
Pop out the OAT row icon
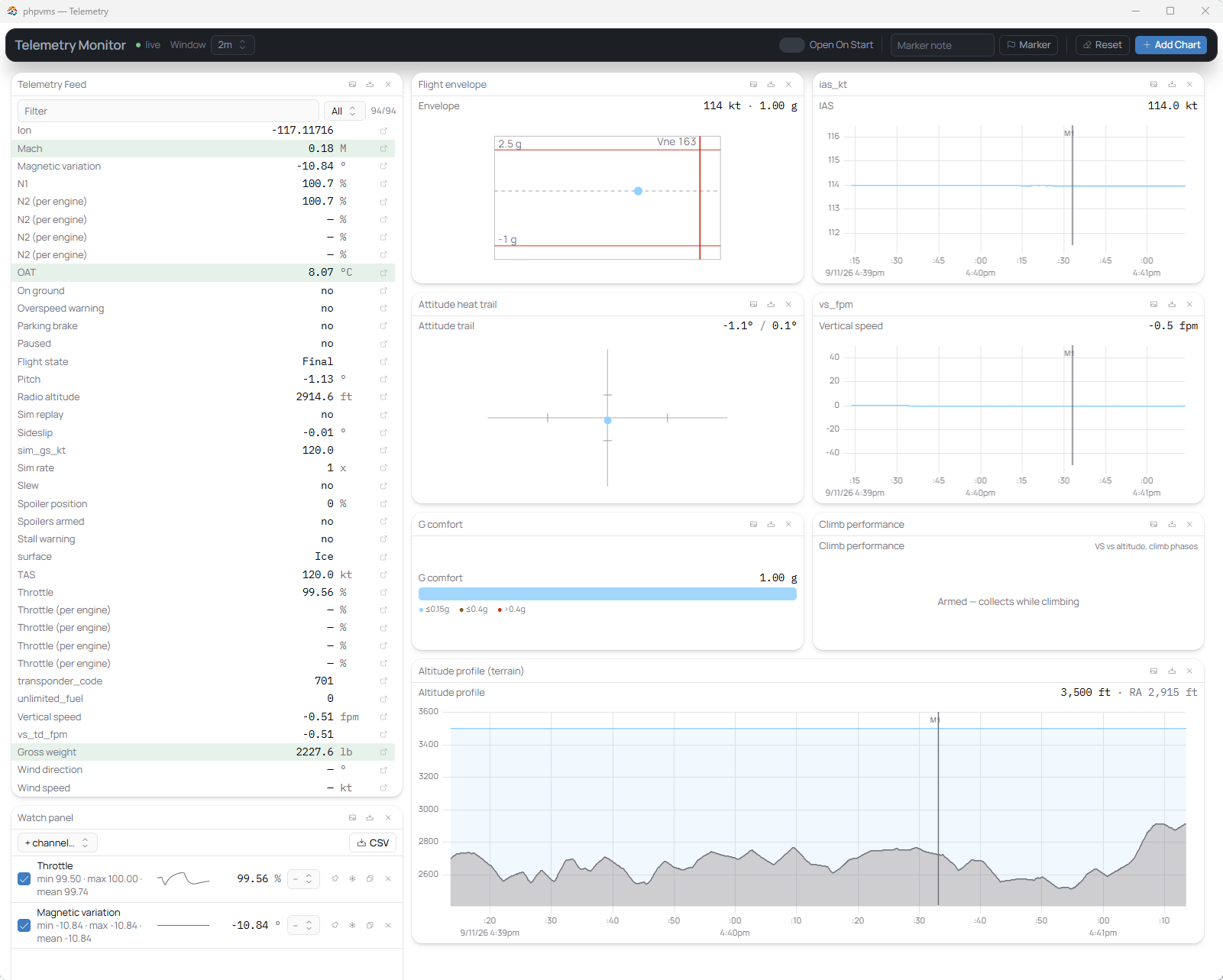(x=383, y=273)
